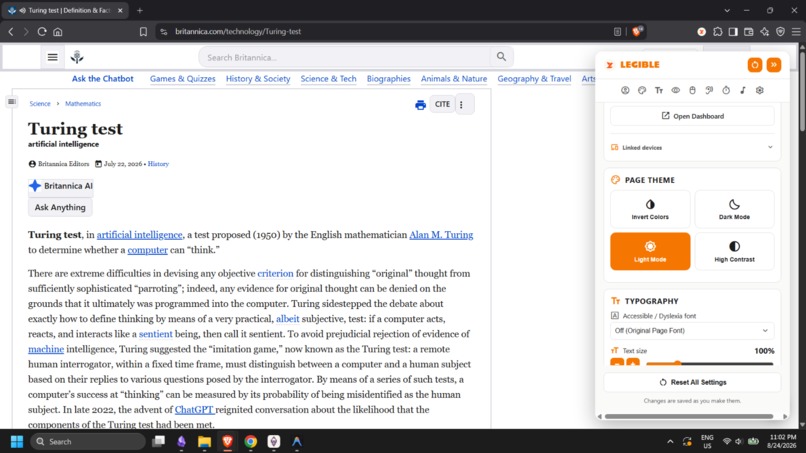The height and width of the screenshot is (453, 806).
Task: Click the search magnifier in Britannica search
Action: point(501,57)
